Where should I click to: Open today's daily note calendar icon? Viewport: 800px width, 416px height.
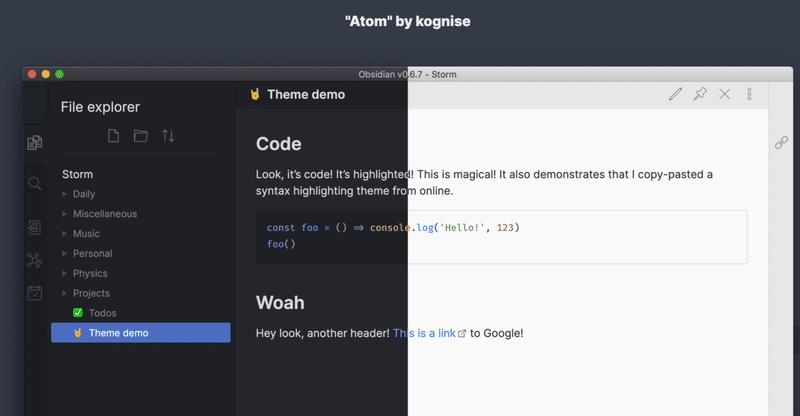(x=35, y=293)
